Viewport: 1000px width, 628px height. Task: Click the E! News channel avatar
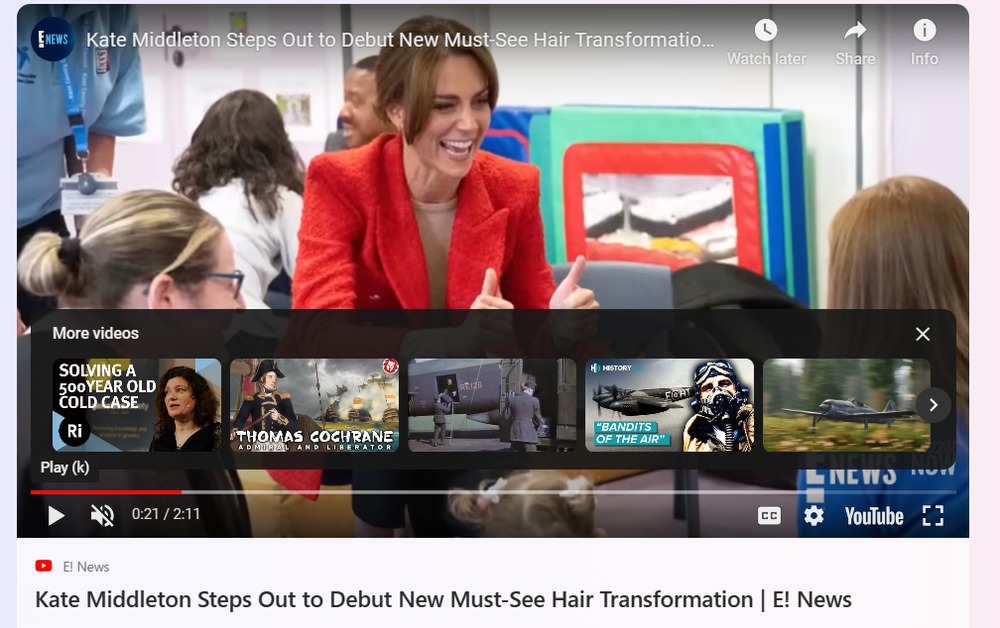[x=52, y=39]
